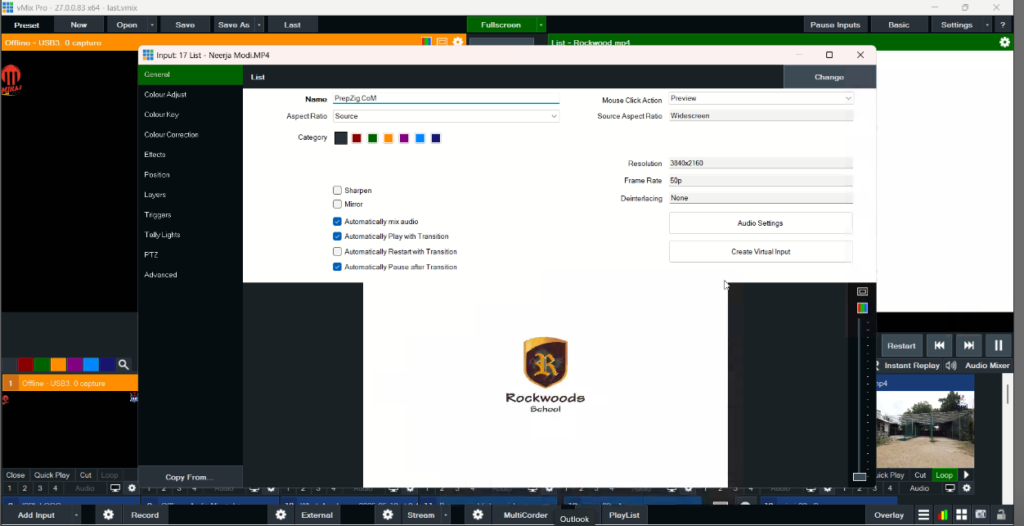Open the gear settings next to Stream

point(388,515)
